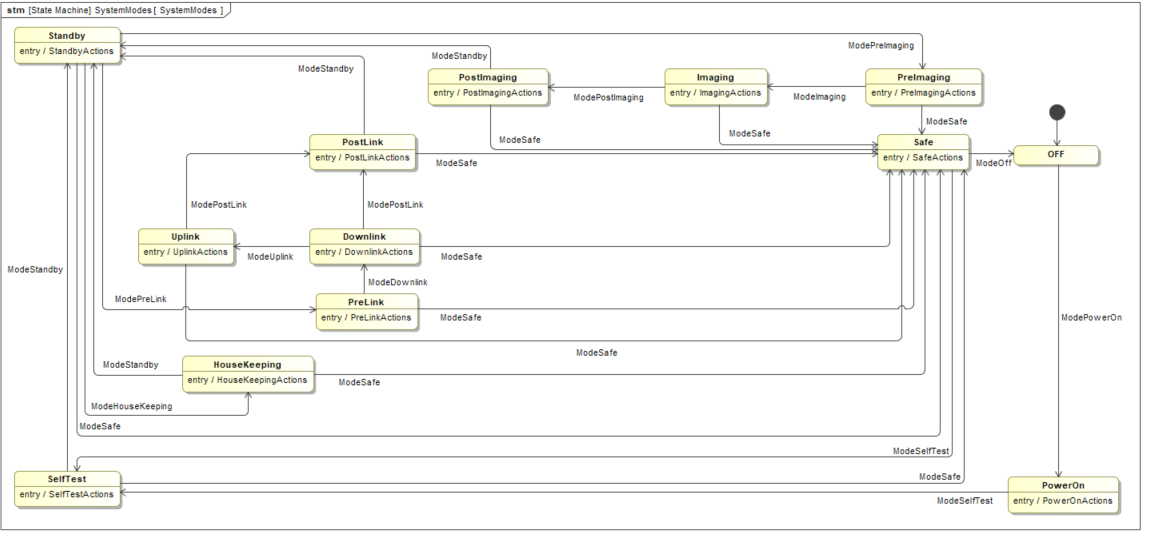Image resolution: width=1151 pixels, height=535 pixels.
Task: Click ModeSafe label beside Downlink state
Action: click(461, 257)
